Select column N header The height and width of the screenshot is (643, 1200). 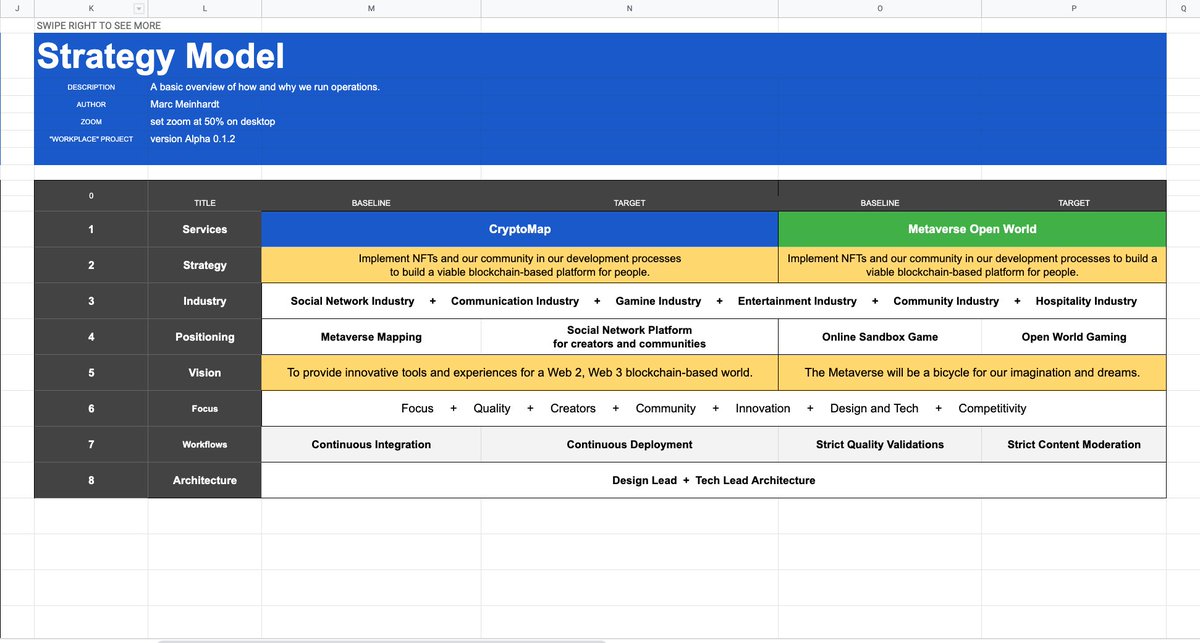(x=629, y=9)
